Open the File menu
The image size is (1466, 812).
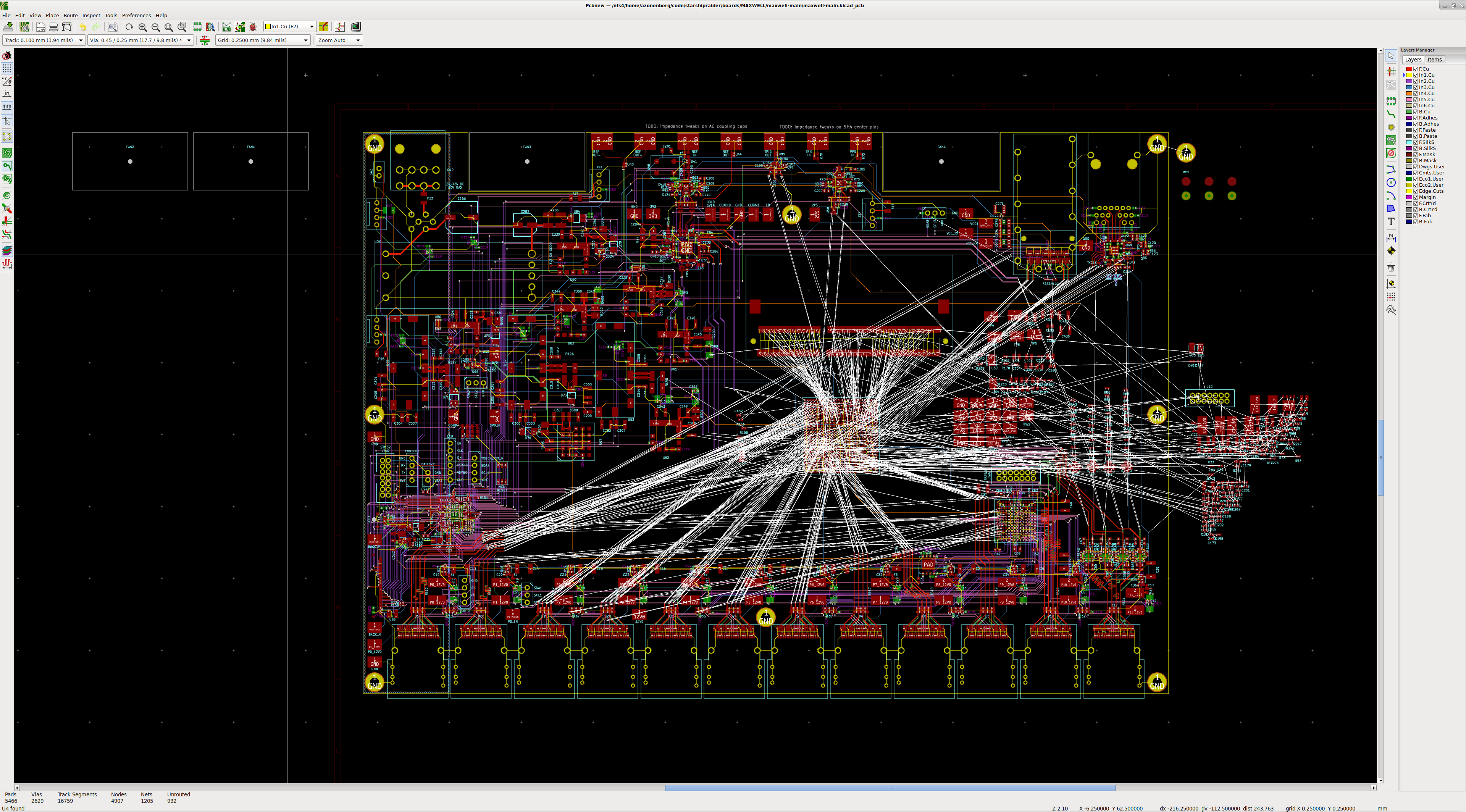pos(6,15)
